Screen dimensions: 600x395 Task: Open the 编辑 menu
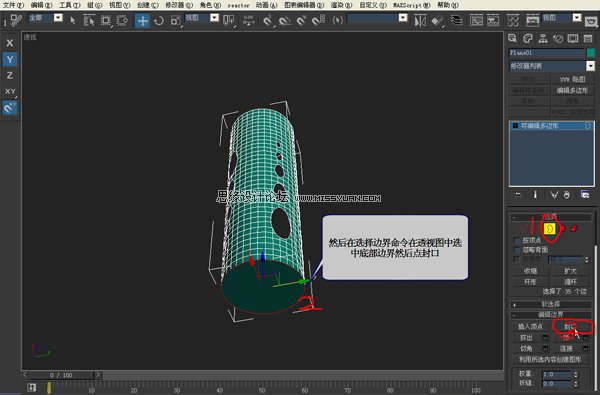[x=41, y=5]
